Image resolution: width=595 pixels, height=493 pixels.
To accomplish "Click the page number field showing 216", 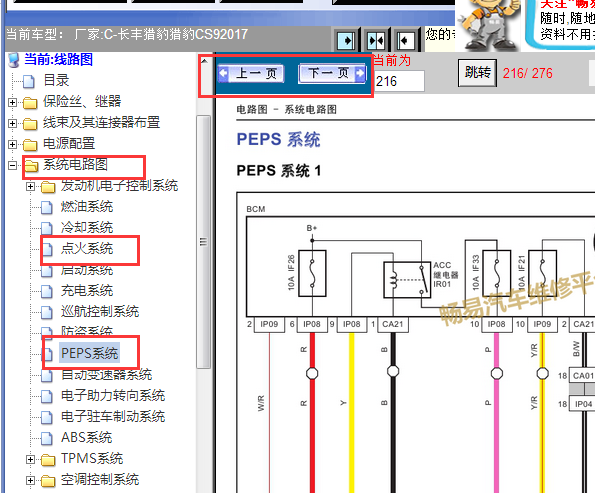I will pyautogui.click(x=399, y=81).
